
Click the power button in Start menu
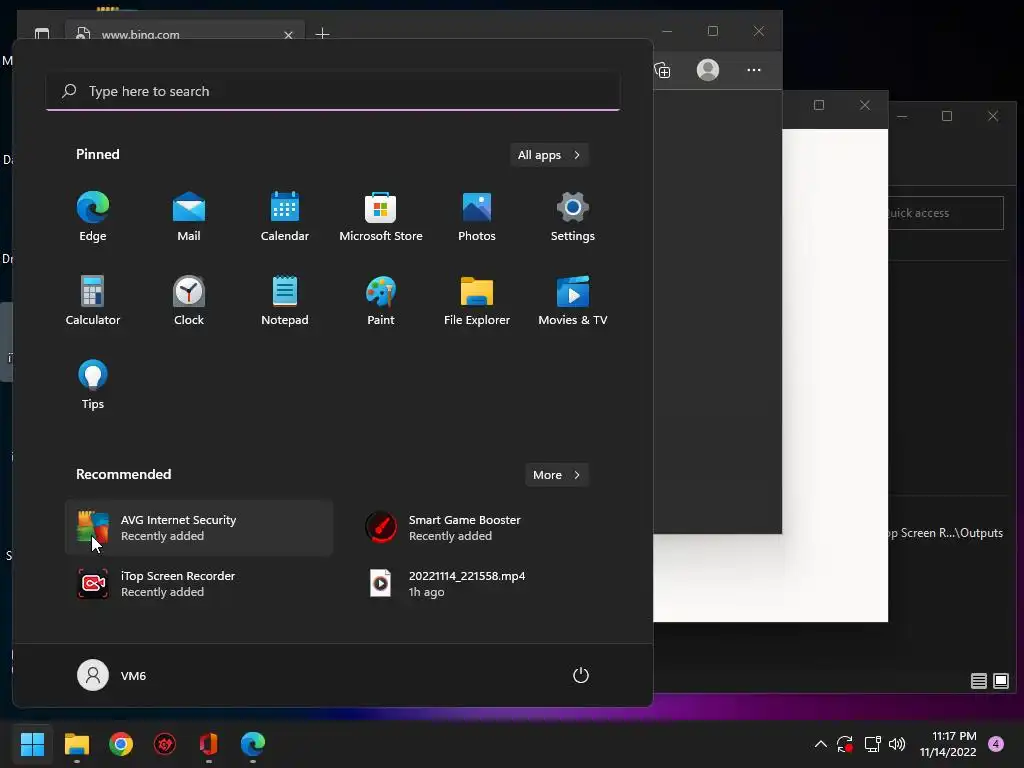581,675
